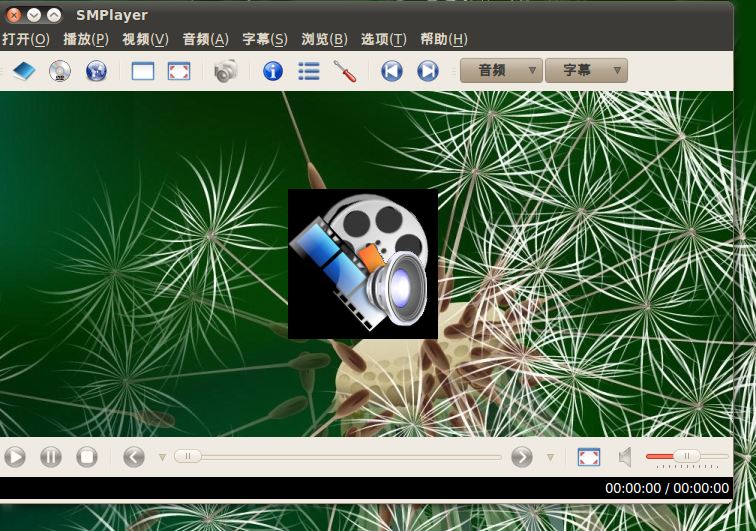Image resolution: width=756 pixels, height=531 pixels.
Task: Minimize the SMPlayer window
Action: click(x=34, y=15)
